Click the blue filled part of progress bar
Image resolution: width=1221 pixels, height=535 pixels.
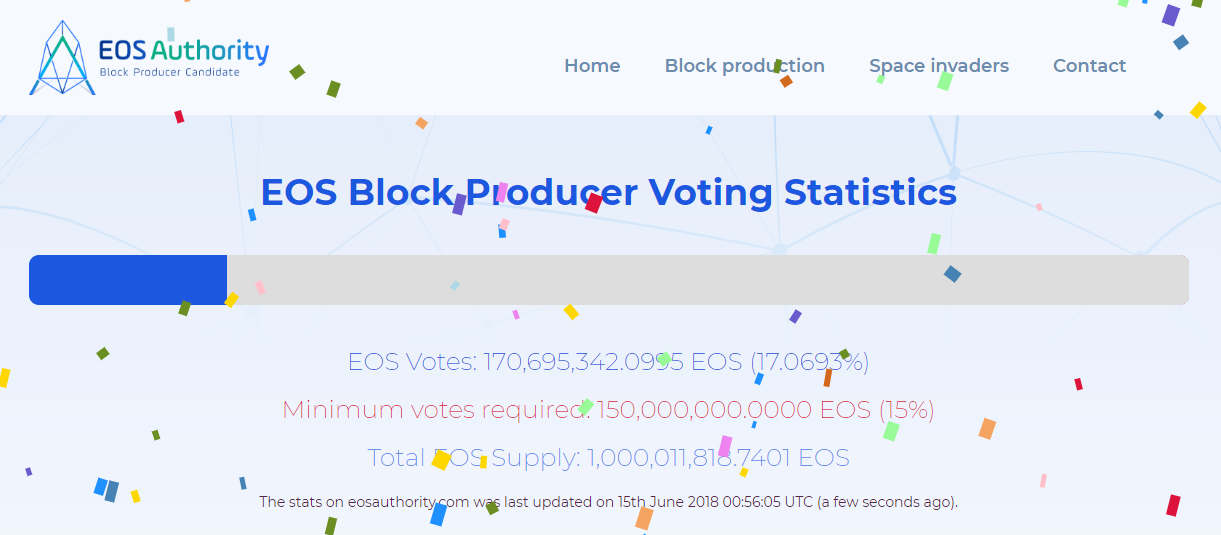[128, 280]
